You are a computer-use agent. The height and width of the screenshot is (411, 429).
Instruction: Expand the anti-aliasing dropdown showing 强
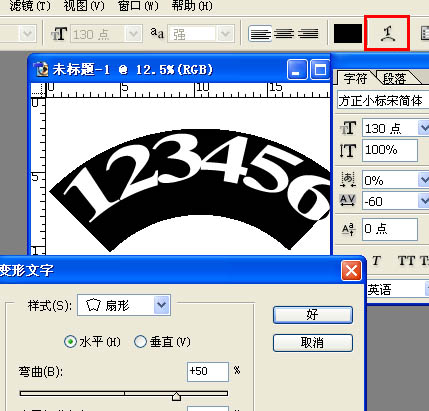[x=225, y=34]
